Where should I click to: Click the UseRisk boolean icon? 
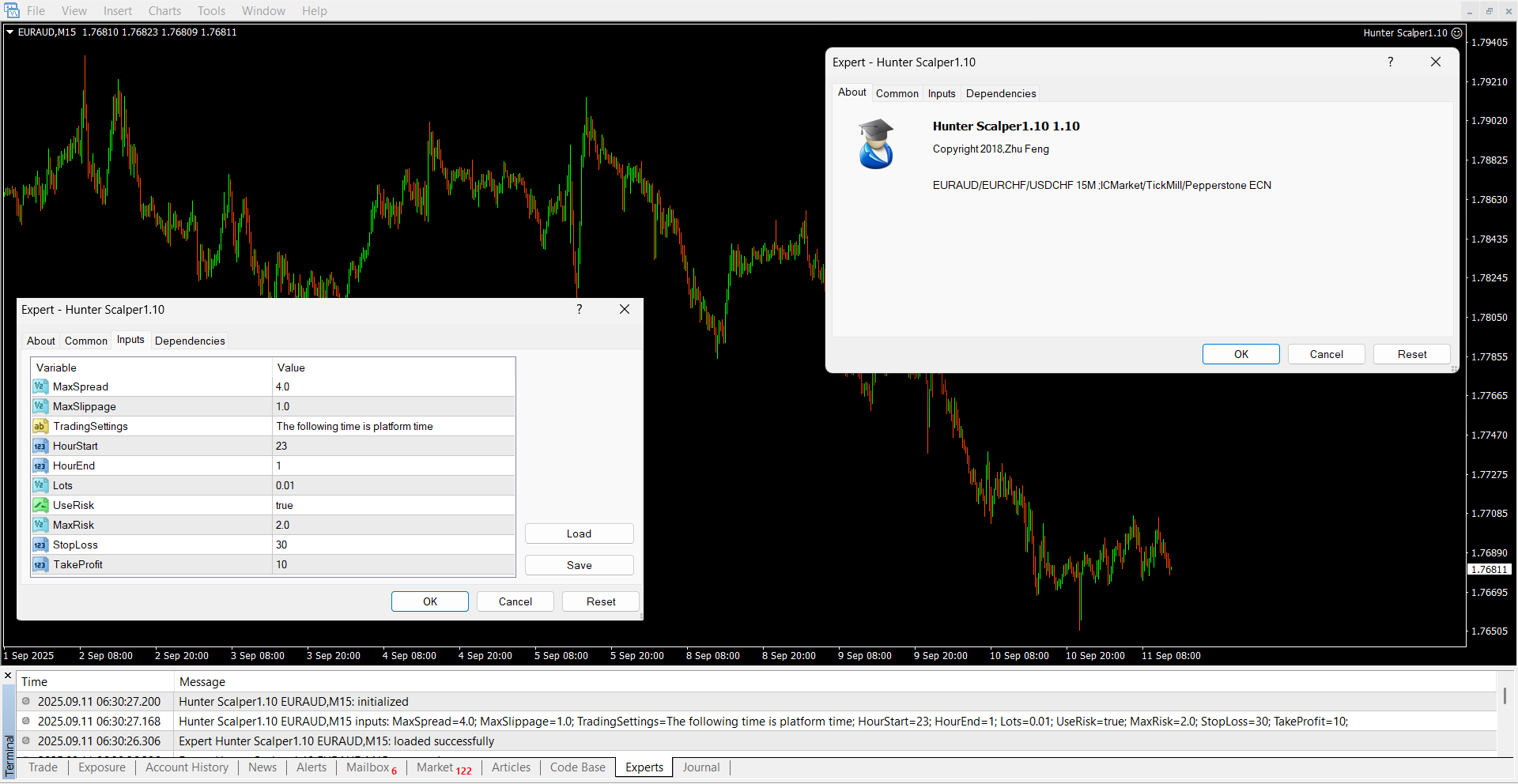(x=40, y=505)
